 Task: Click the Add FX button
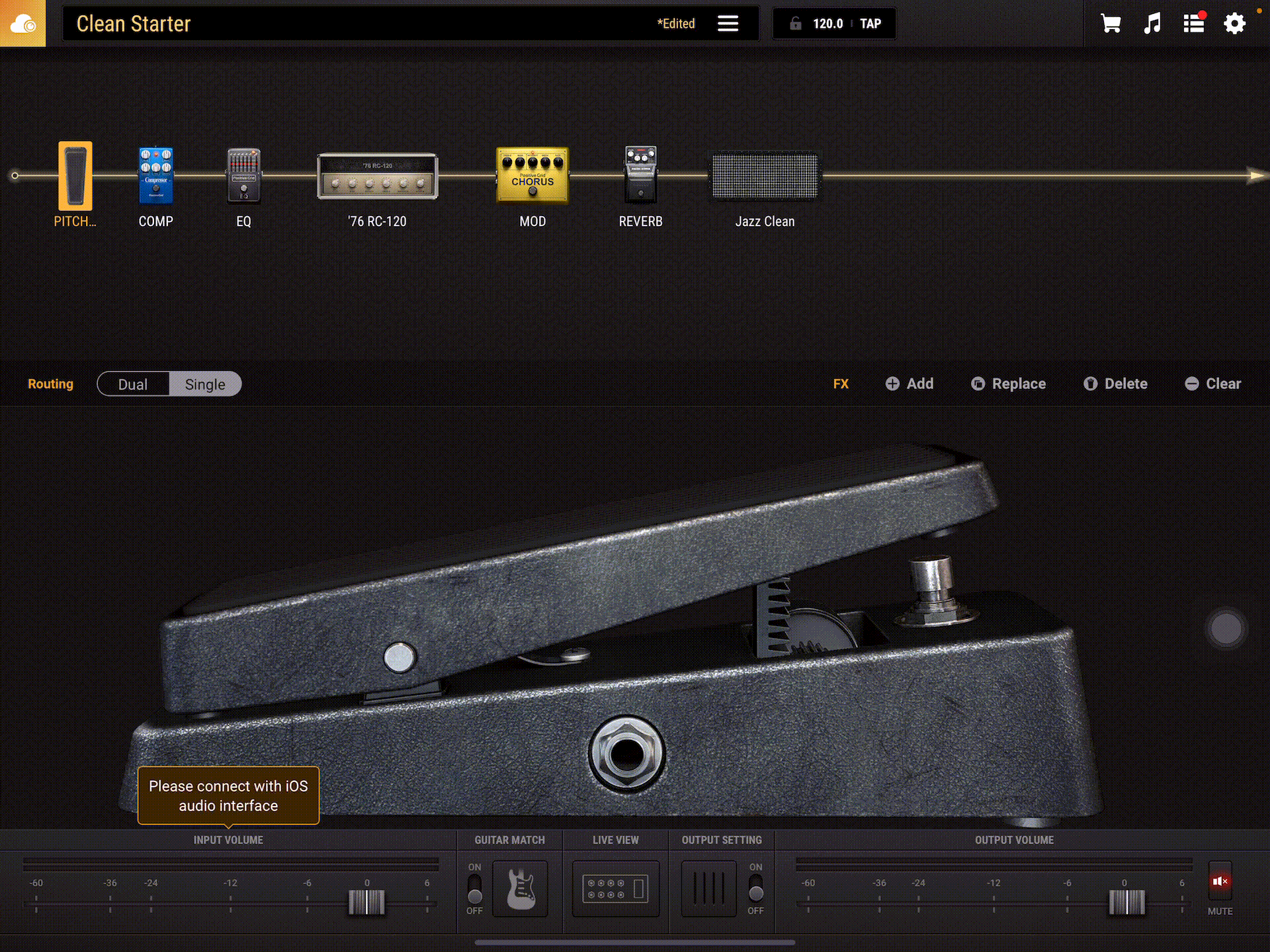tap(910, 384)
